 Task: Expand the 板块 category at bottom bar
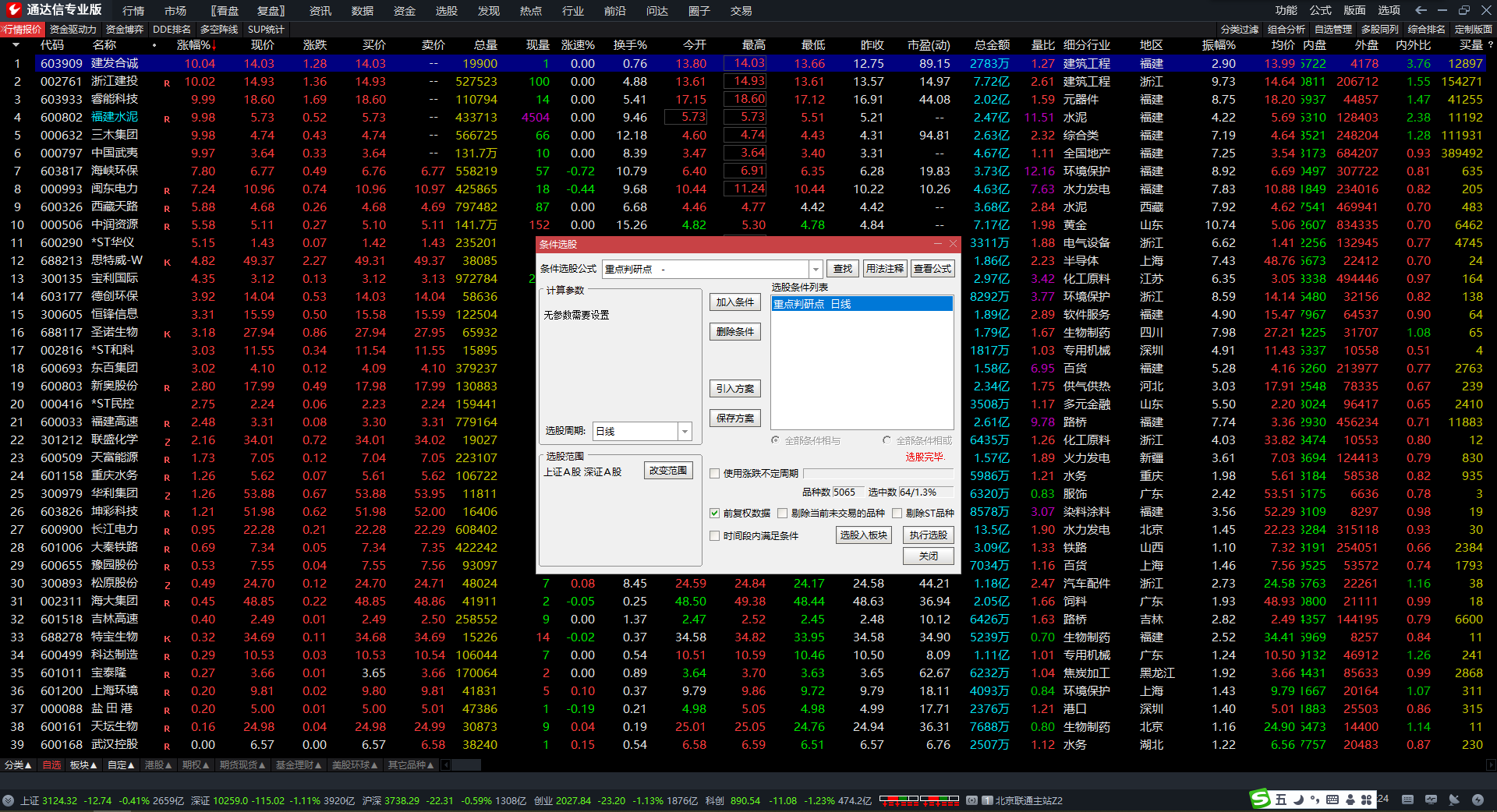pyautogui.click(x=83, y=765)
